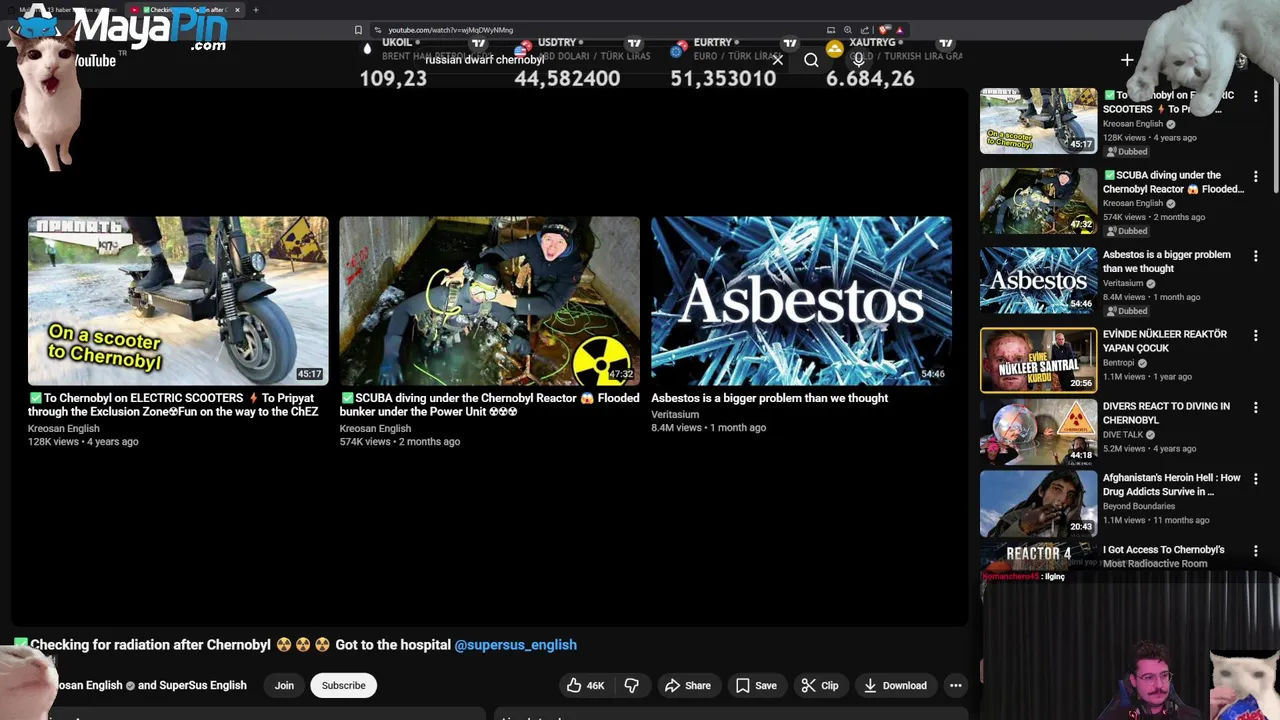
Task: Open sidebar Asbestos thumbnail 54:46
Action: (x=1038, y=280)
